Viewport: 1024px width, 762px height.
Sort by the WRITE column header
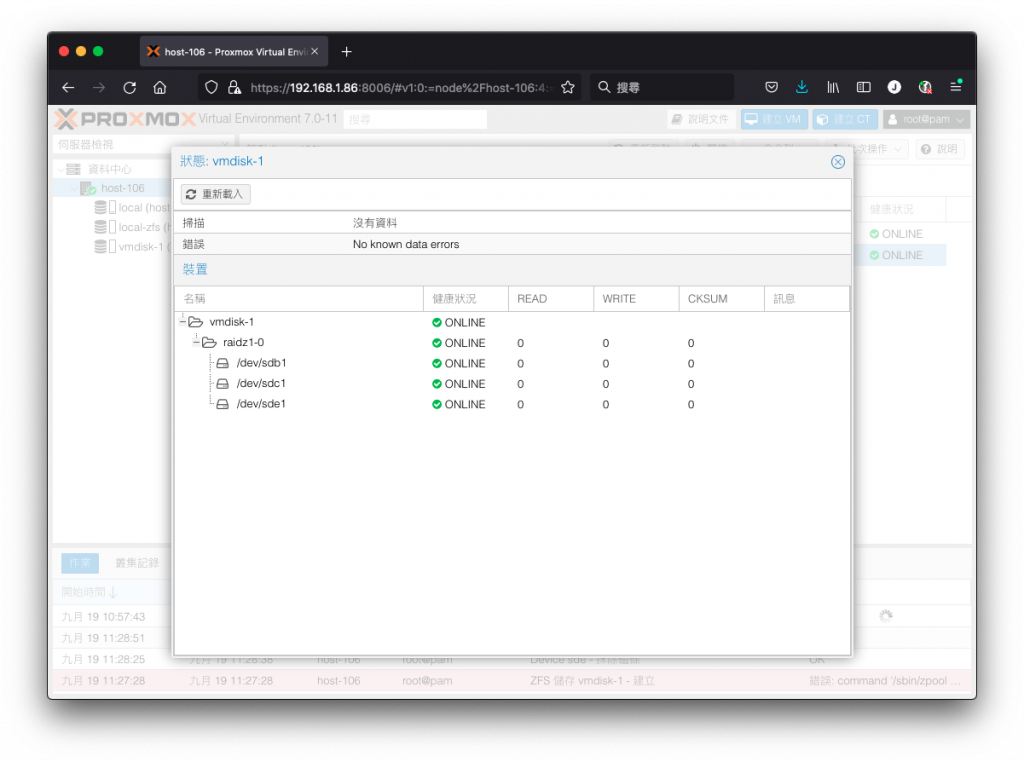pos(636,298)
